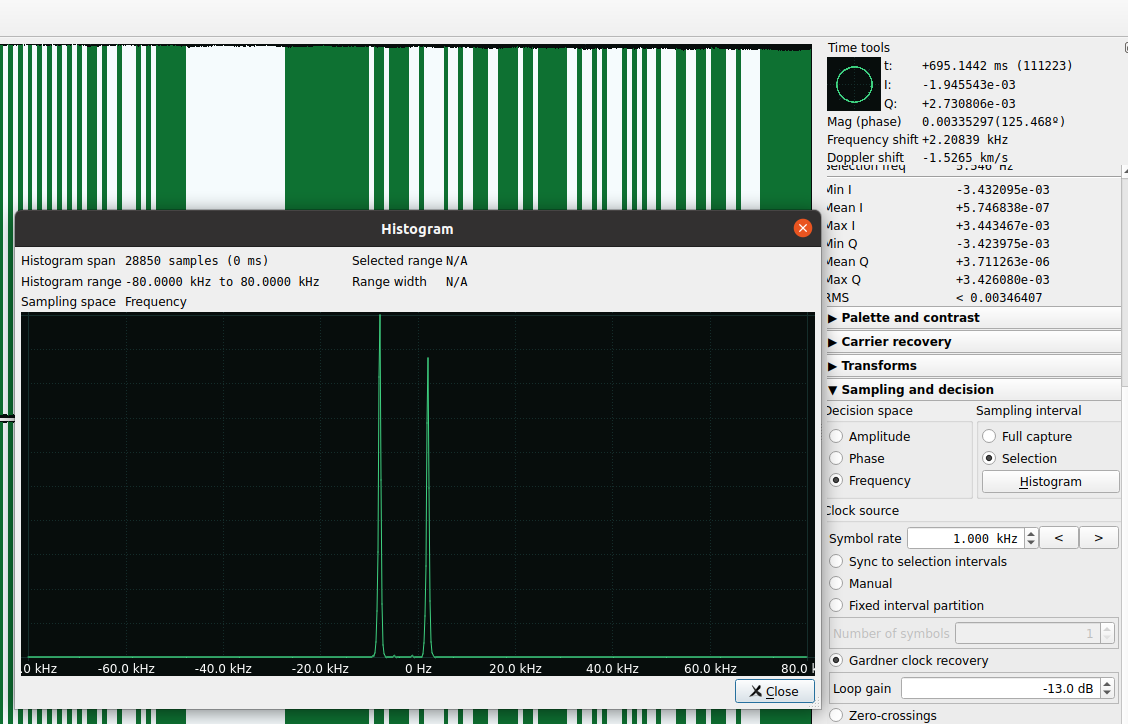Increase symbol rate with the > button
This screenshot has height=724, width=1128.
[x=1098, y=539]
